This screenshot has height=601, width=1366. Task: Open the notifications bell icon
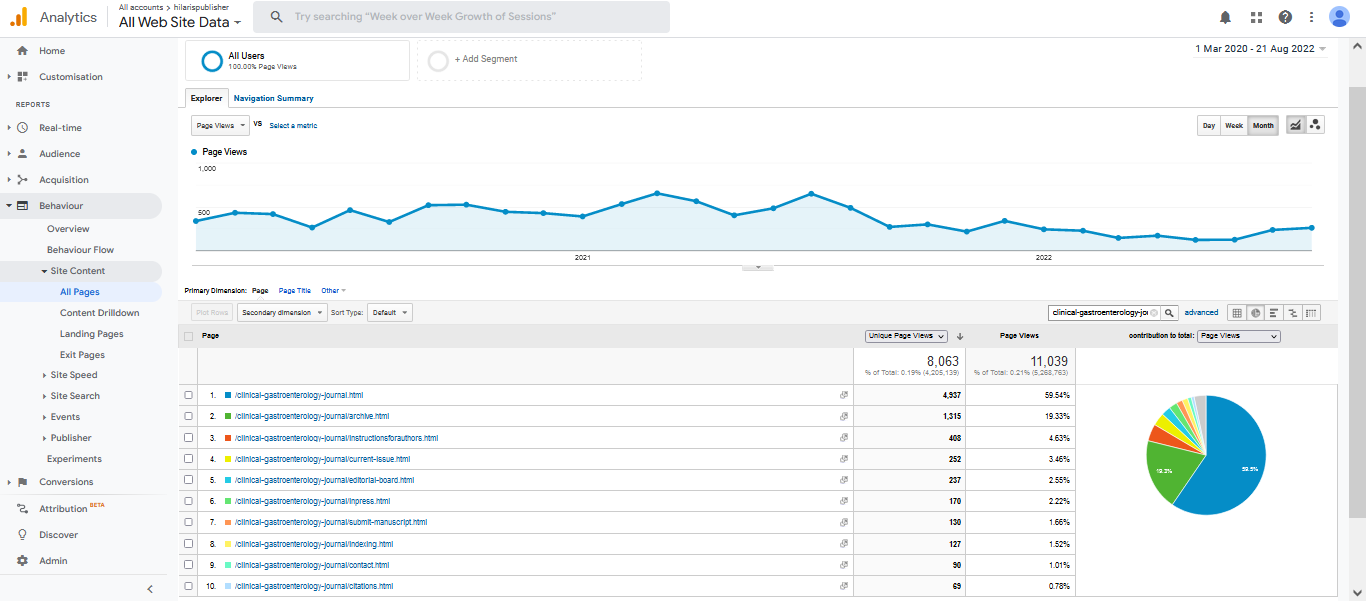coord(1225,17)
